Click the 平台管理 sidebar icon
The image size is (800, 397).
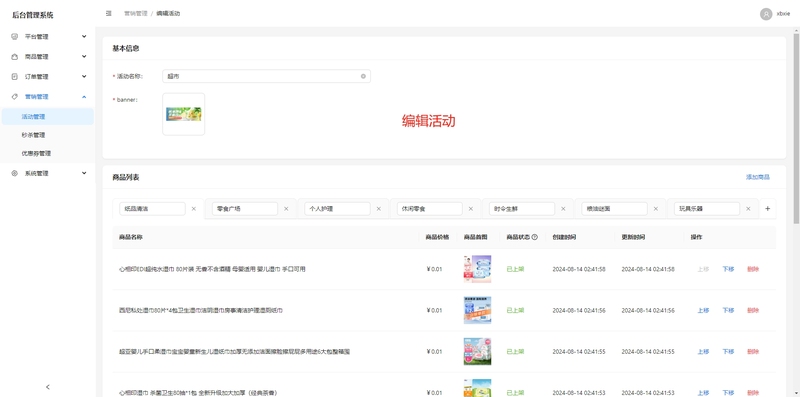click(x=14, y=37)
